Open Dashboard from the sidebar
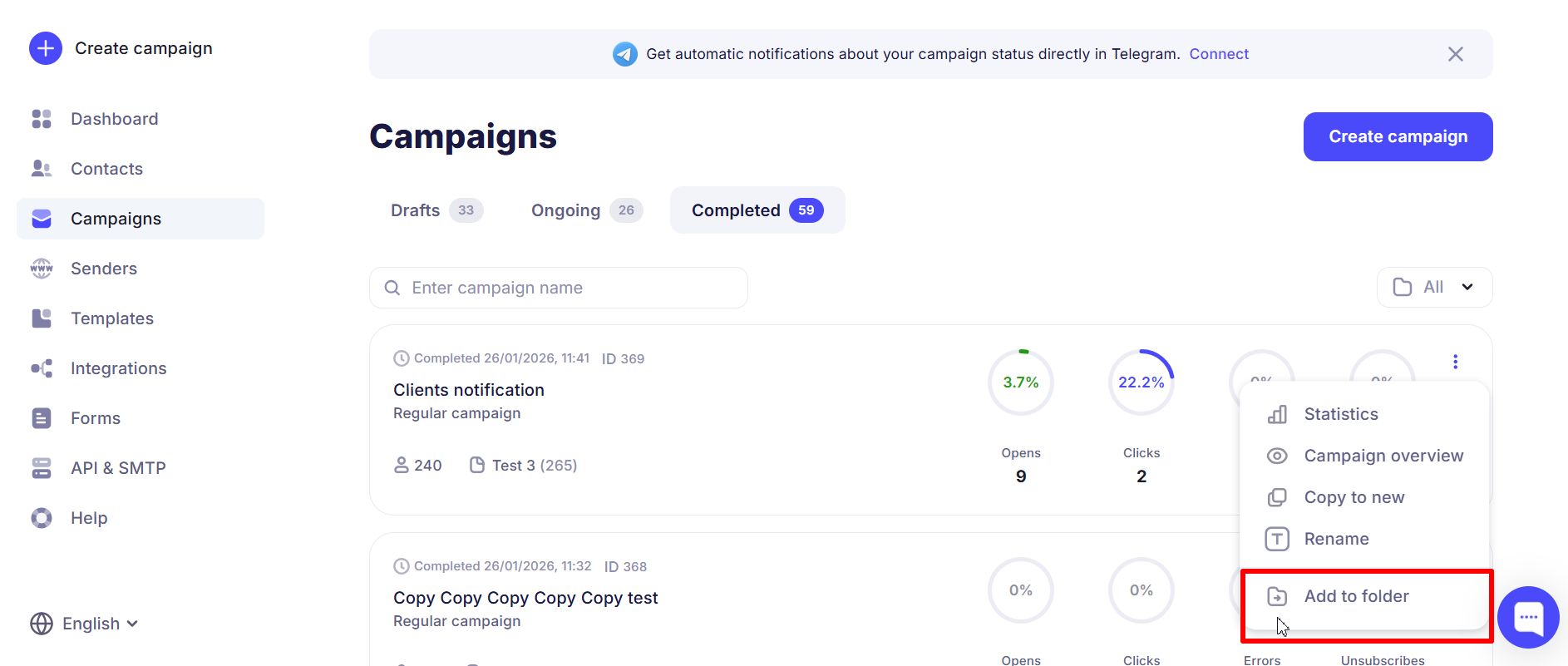1568x666 pixels. [114, 119]
